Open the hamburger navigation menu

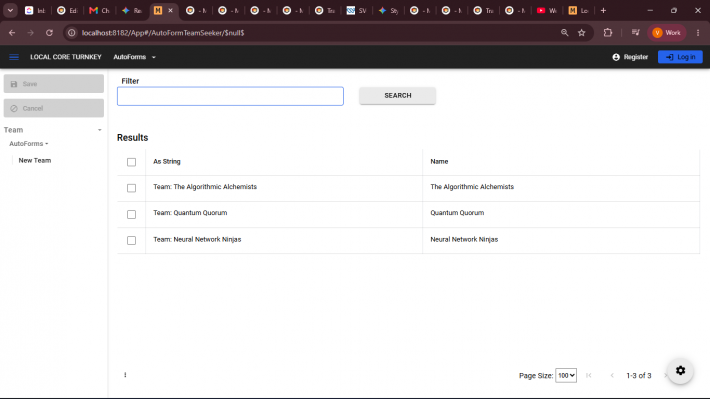pos(14,57)
